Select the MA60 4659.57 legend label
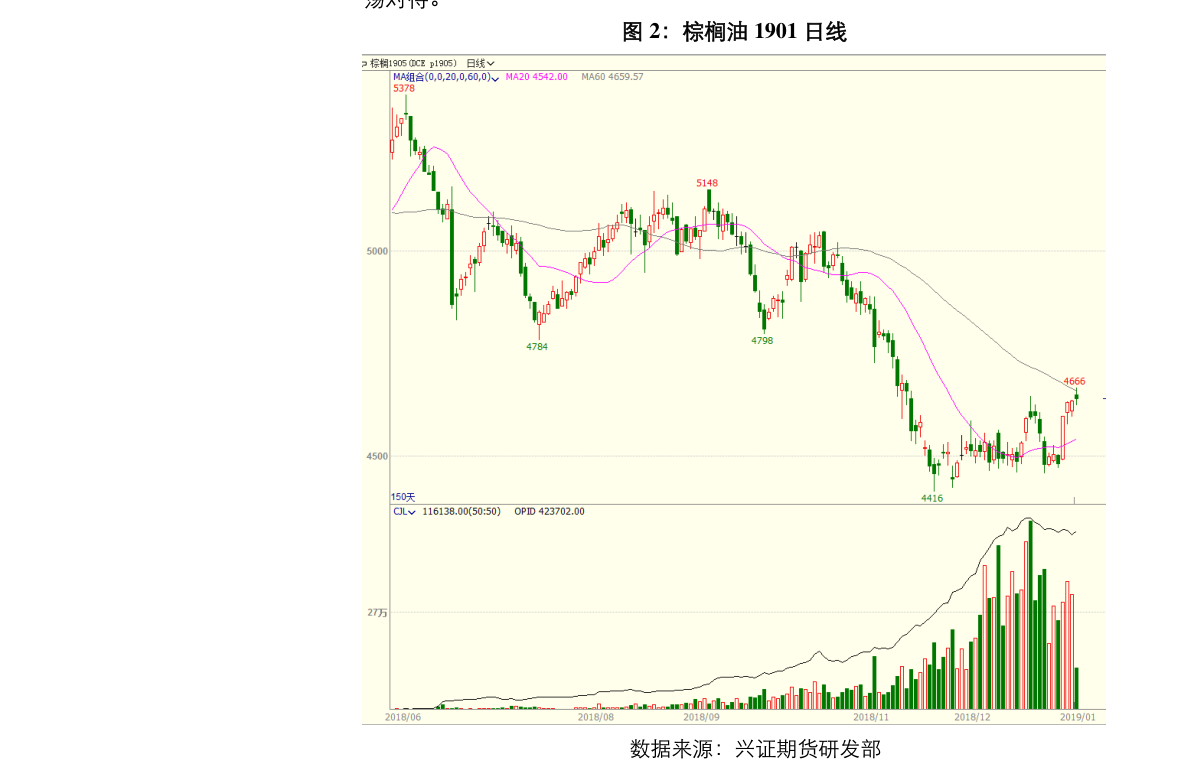Screen dimensions: 1191x780 point(612,77)
